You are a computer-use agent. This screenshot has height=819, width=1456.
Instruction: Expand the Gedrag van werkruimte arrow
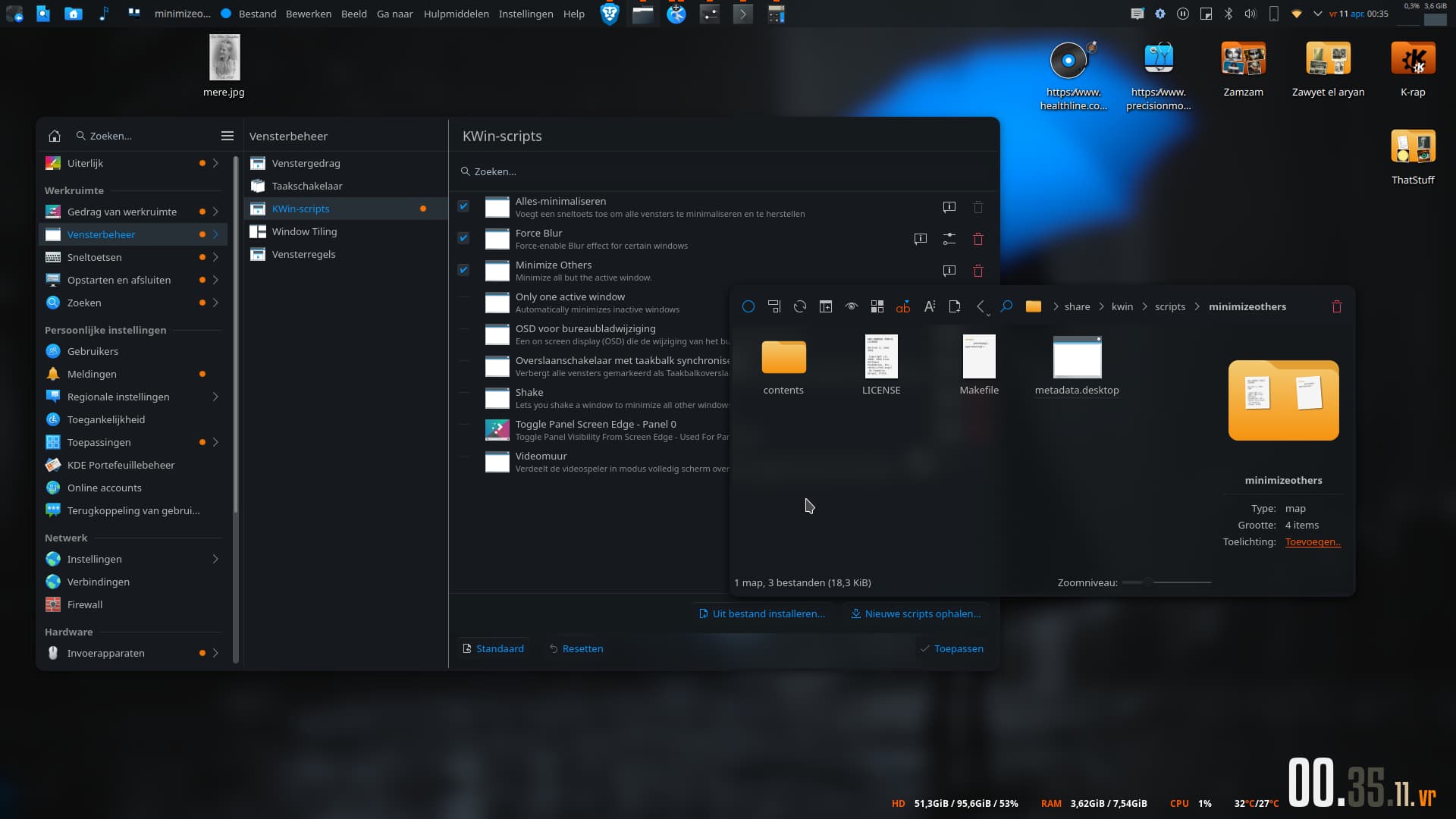tap(215, 212)
